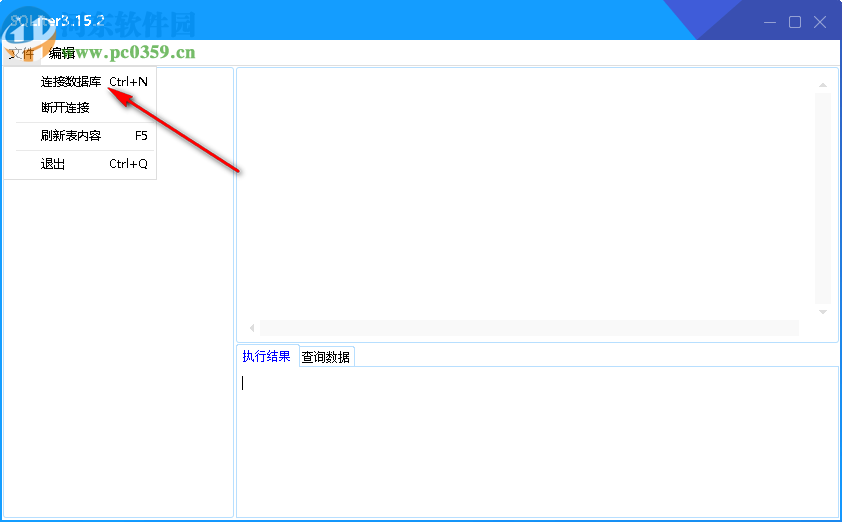Open the 文件 menu
Image resolution: width=842 pixels, height=522 pixels.
(21, 53)
